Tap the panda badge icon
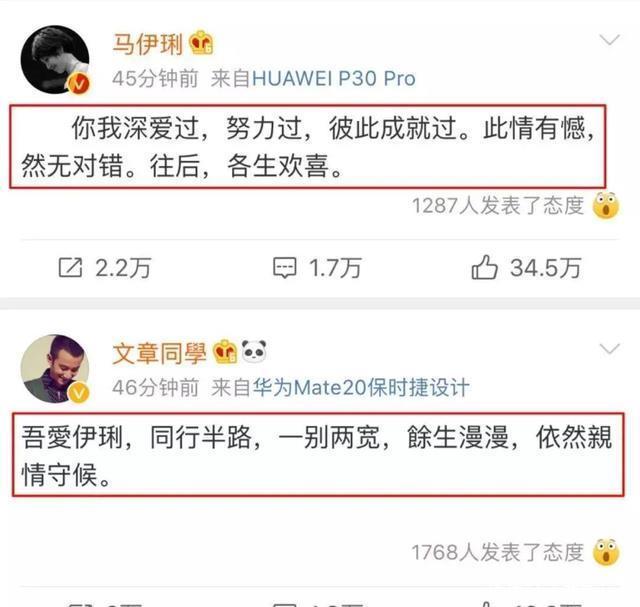The width and height of the screenshot is (640, 607). pos(254,351)
